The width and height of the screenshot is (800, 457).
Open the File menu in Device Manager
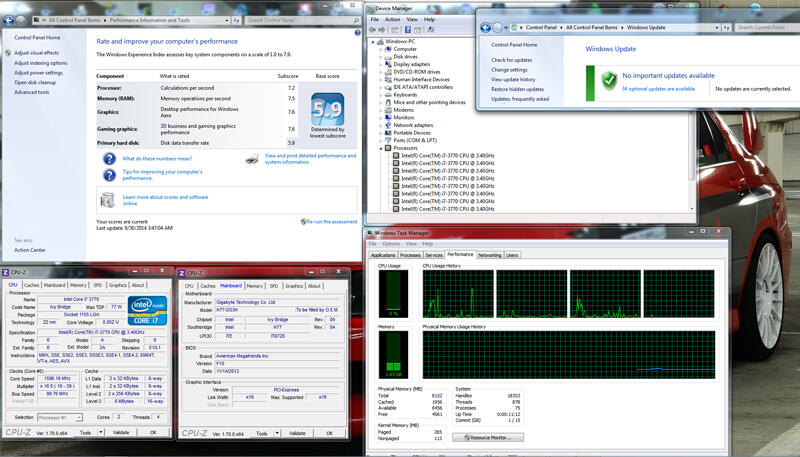374,19
